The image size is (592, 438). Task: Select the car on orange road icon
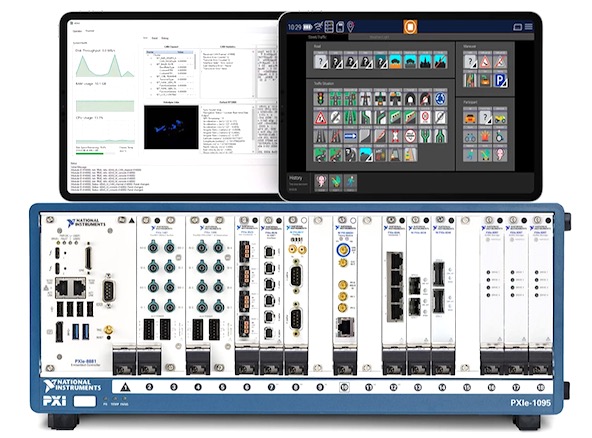(x=395, y=61)
